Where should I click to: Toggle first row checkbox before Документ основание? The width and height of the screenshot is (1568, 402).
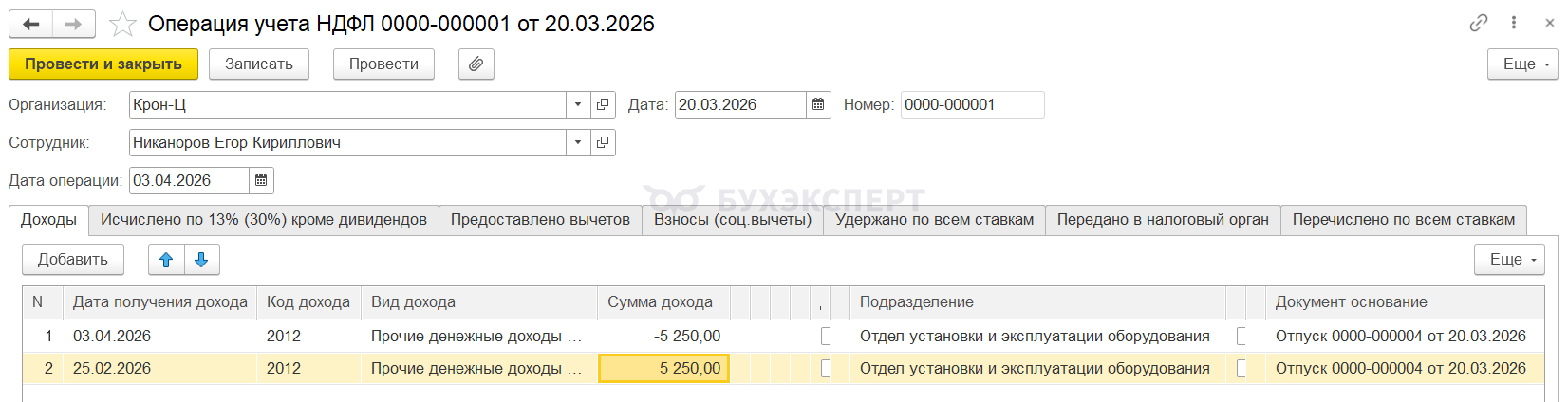coord(1241,336)
